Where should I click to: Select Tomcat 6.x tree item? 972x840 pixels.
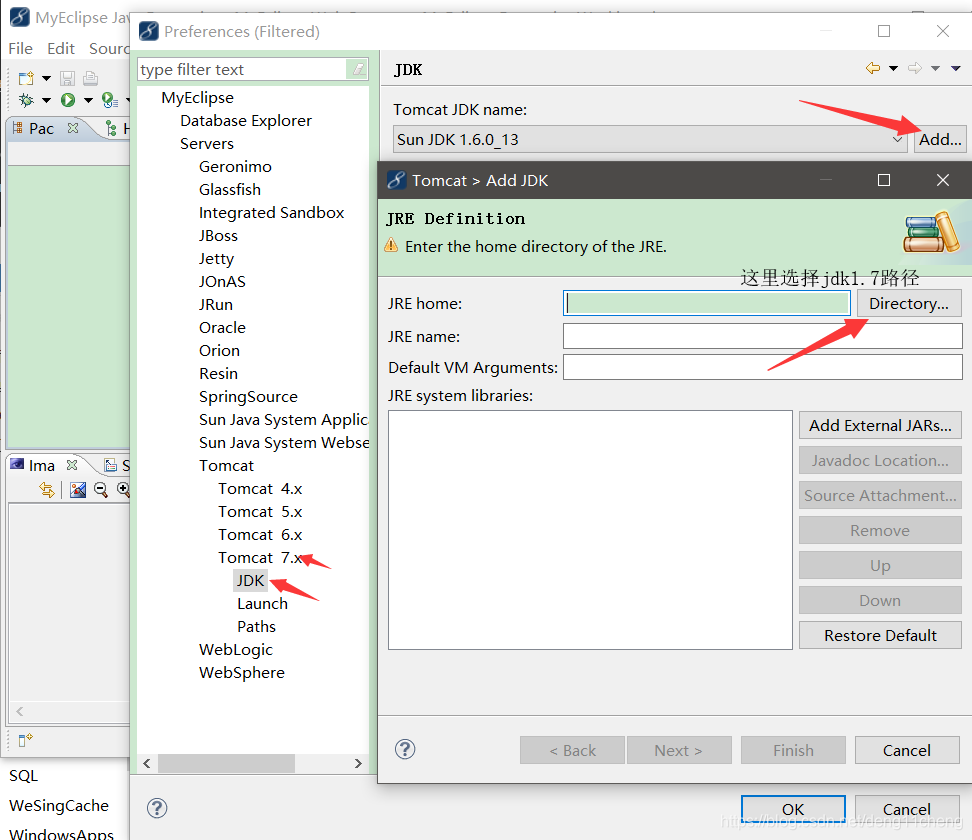pyautogui.click(x=260, y=535)
